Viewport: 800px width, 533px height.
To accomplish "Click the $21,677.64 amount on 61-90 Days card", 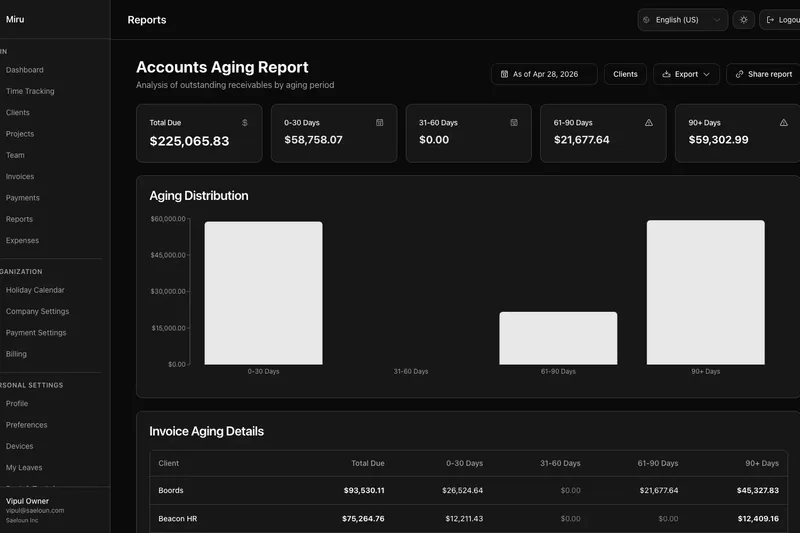I will (582, 140).
